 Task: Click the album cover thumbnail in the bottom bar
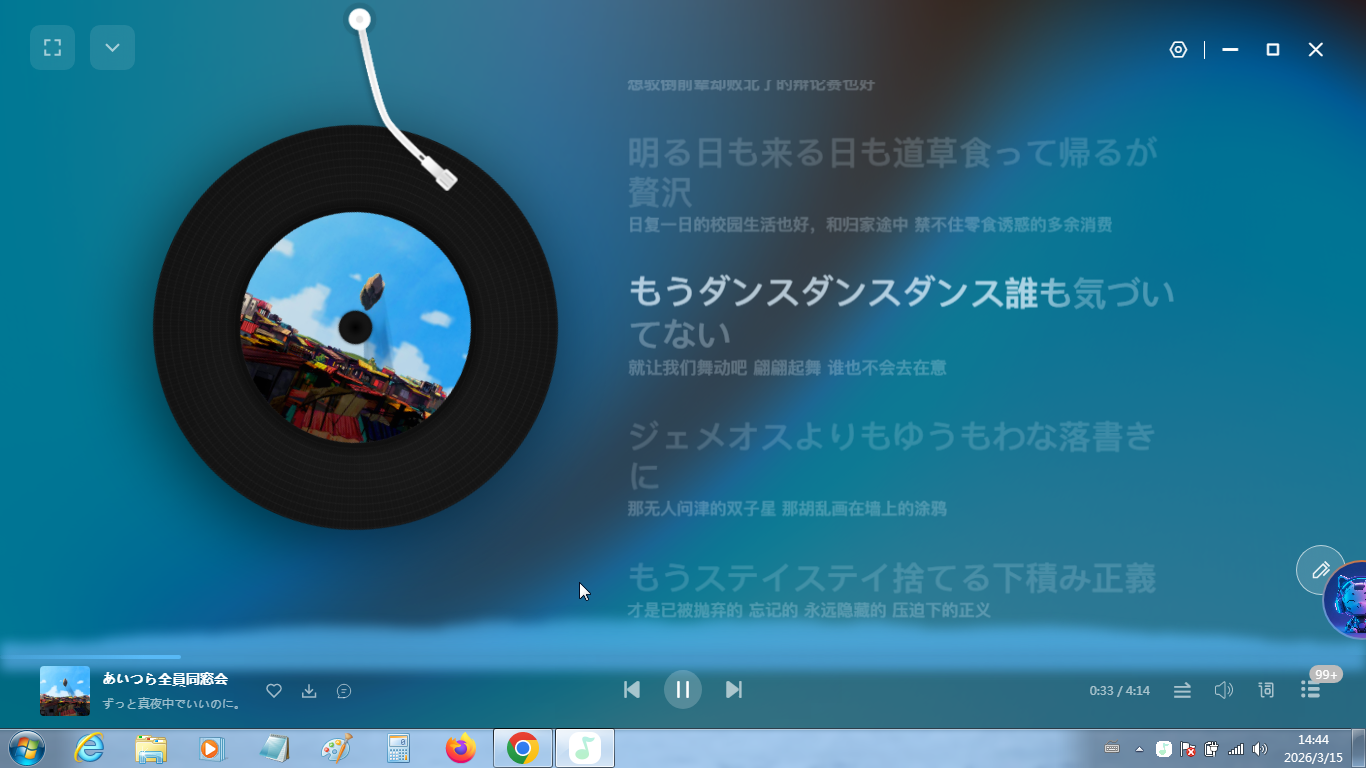click(65, 691)
